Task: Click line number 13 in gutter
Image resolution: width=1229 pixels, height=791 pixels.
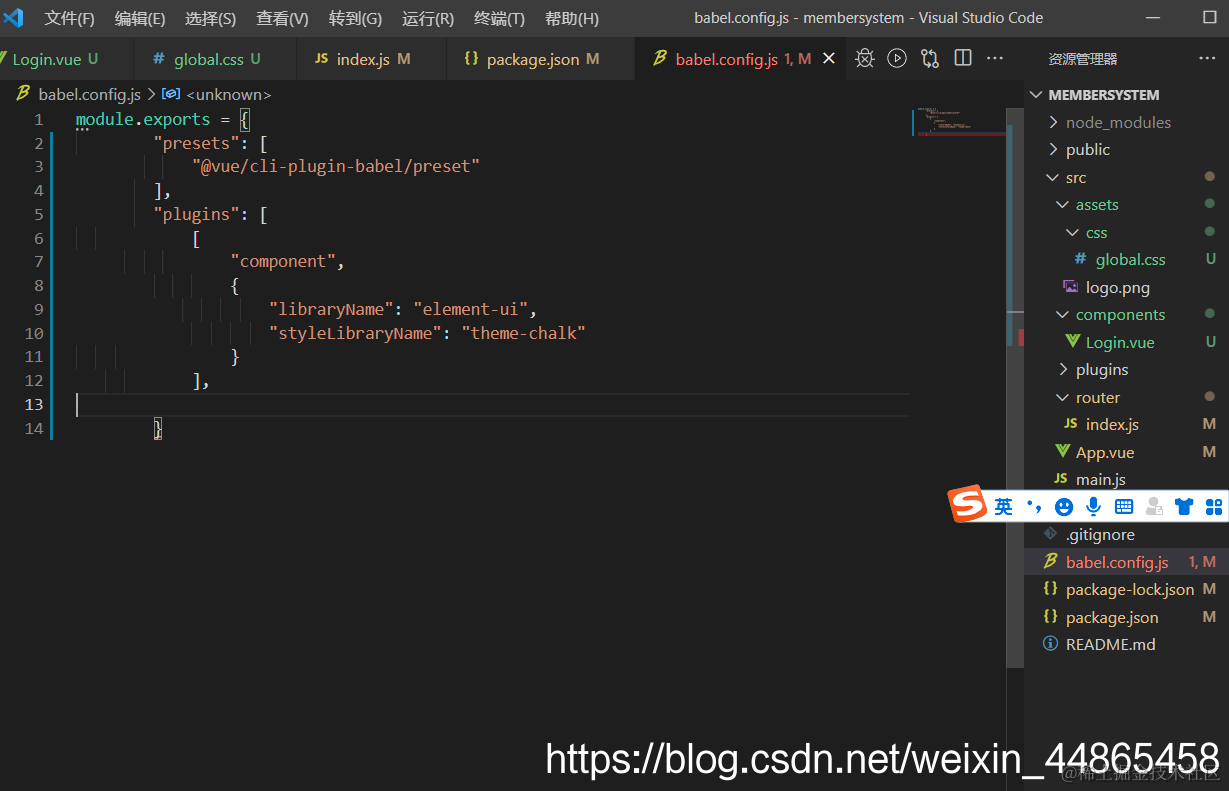Action: (34, 404)
